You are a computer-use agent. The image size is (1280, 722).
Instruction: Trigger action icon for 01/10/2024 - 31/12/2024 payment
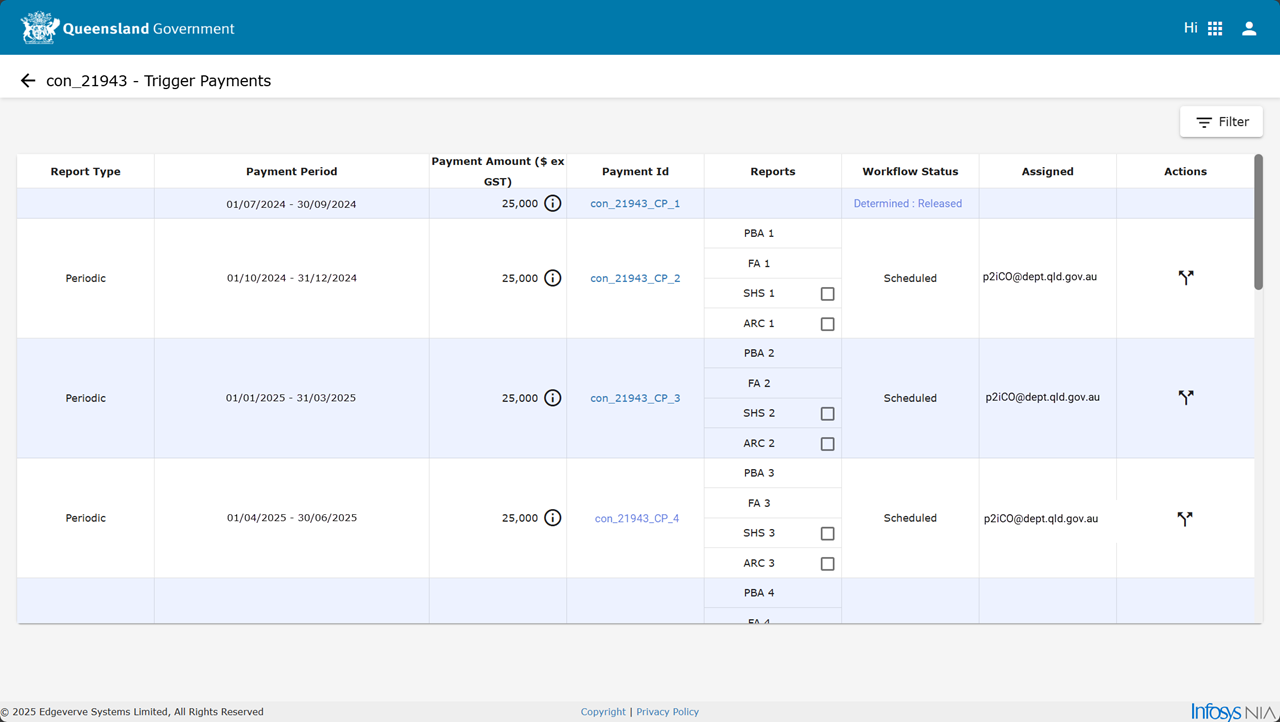1186,278
